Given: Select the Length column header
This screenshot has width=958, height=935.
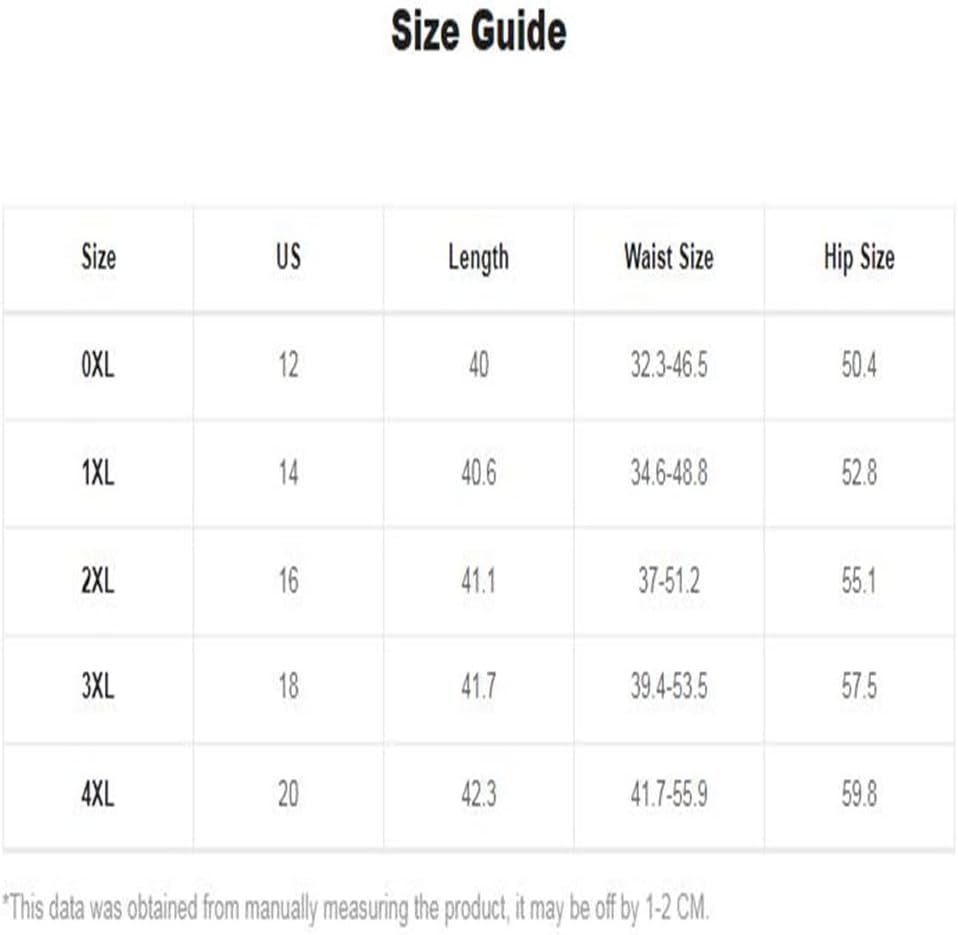Looking at the screenshot, I should [478, 258].
